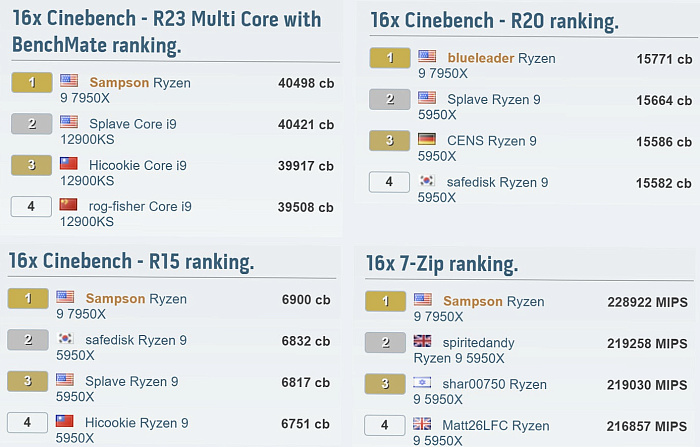
Task: Open rog-fisher Core i9 12900KS submission
Action: (x=125, y=214)
